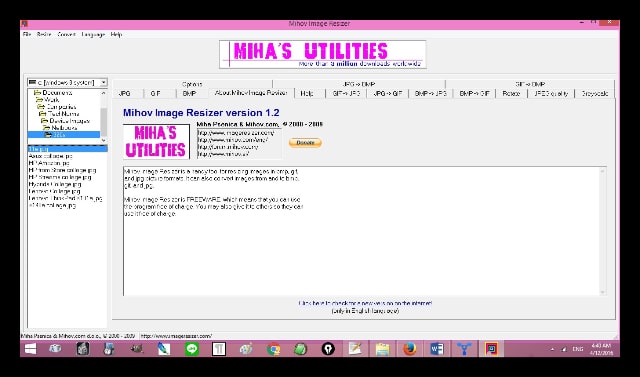This screenshot has width=640, height=377.
Task: Click the check for new version link
Action: (365, 303)
